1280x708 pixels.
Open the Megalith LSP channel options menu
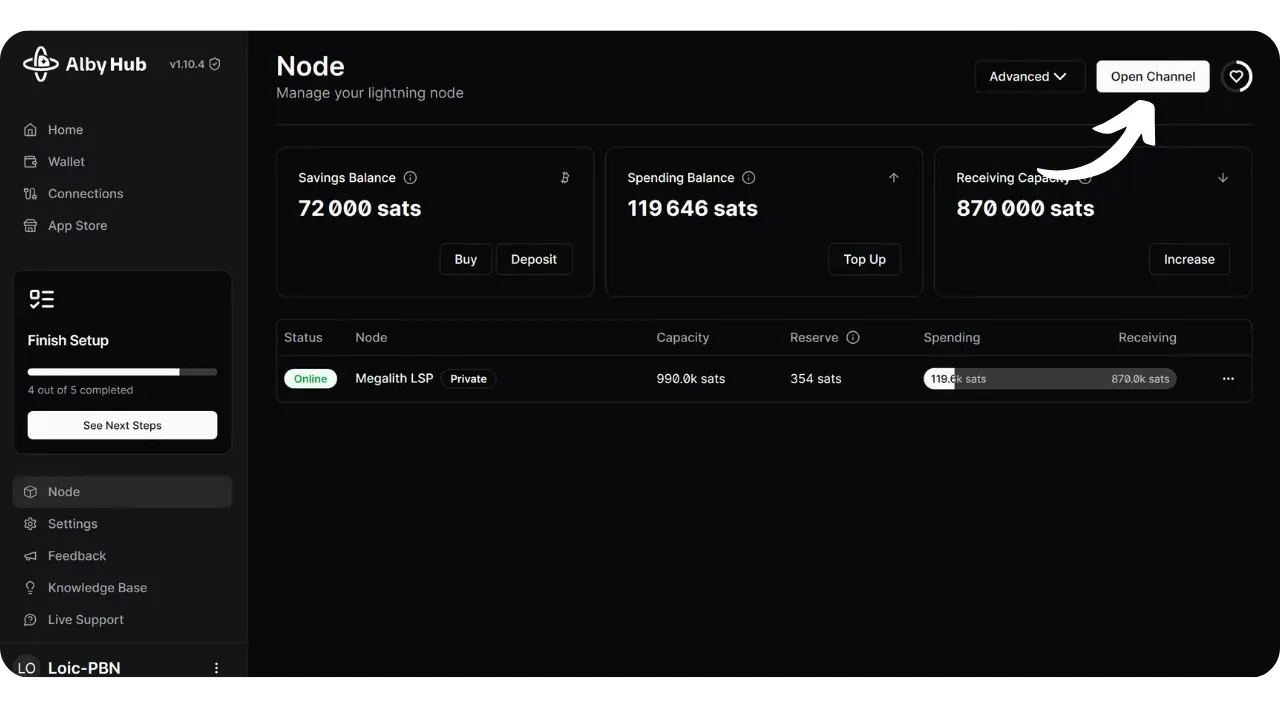point(1228,379)
